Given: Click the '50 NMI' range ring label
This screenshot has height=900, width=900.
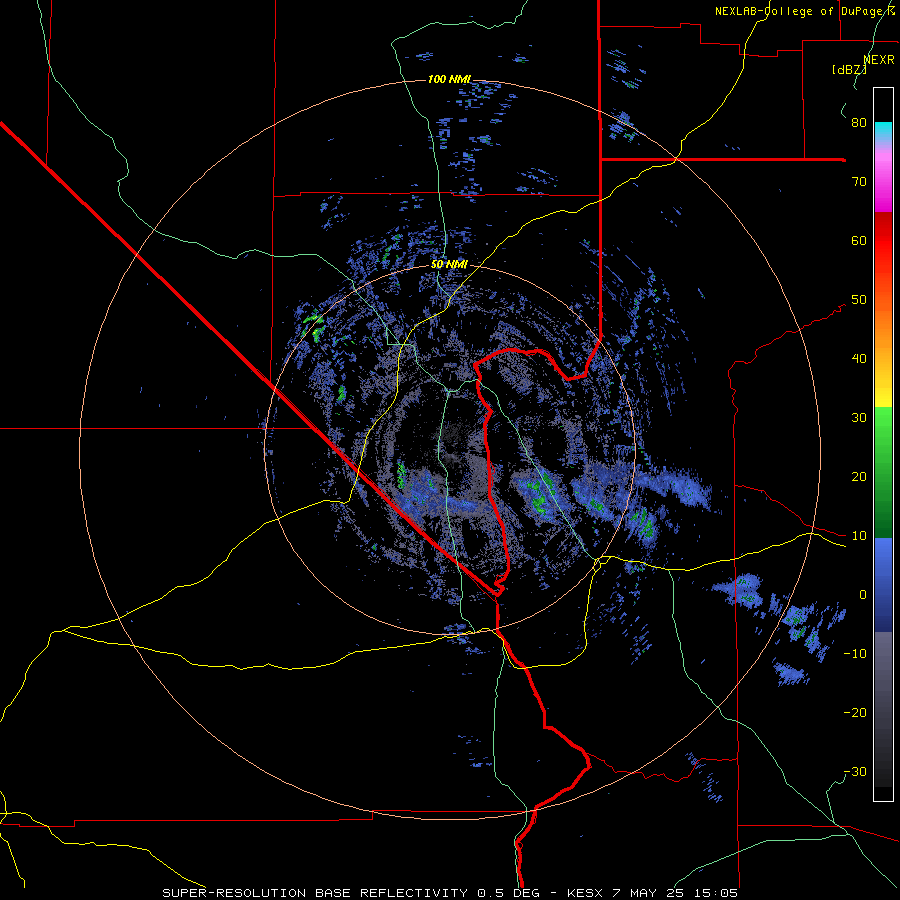Looking at the screenshot, I should click(449, 265).
